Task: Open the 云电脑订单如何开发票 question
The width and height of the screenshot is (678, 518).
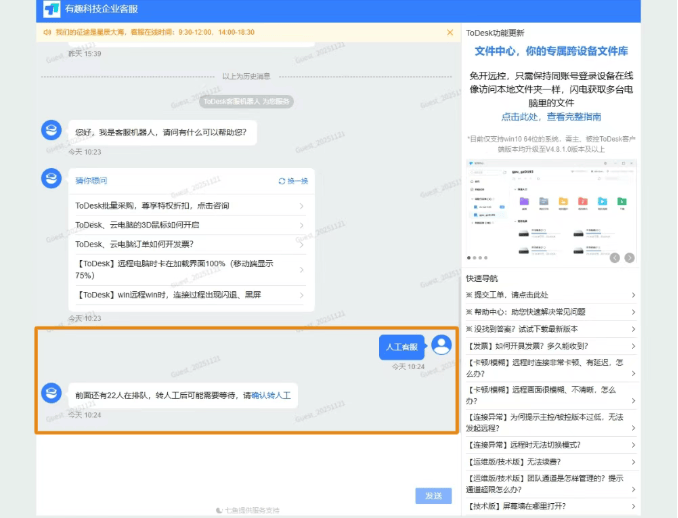Action: click(190, 245)
